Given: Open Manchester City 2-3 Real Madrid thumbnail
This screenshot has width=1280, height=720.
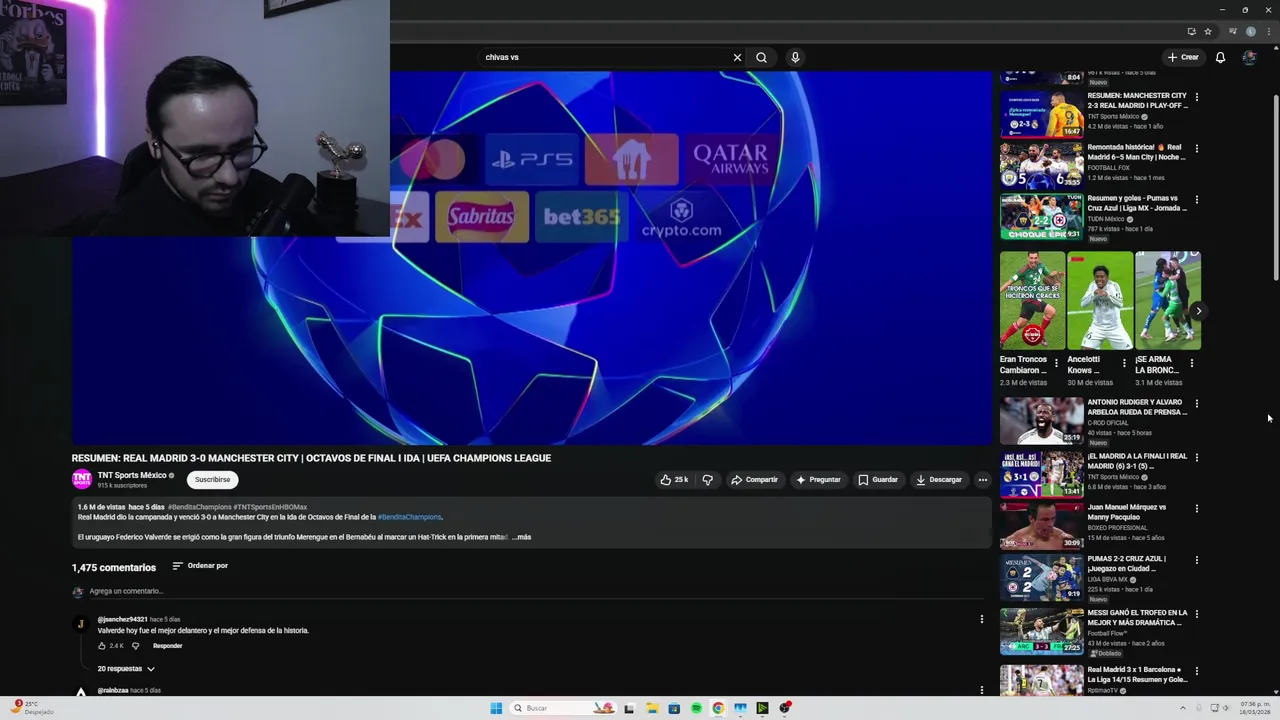Looking at the screenshot, I should click(x=1041, y=114).
